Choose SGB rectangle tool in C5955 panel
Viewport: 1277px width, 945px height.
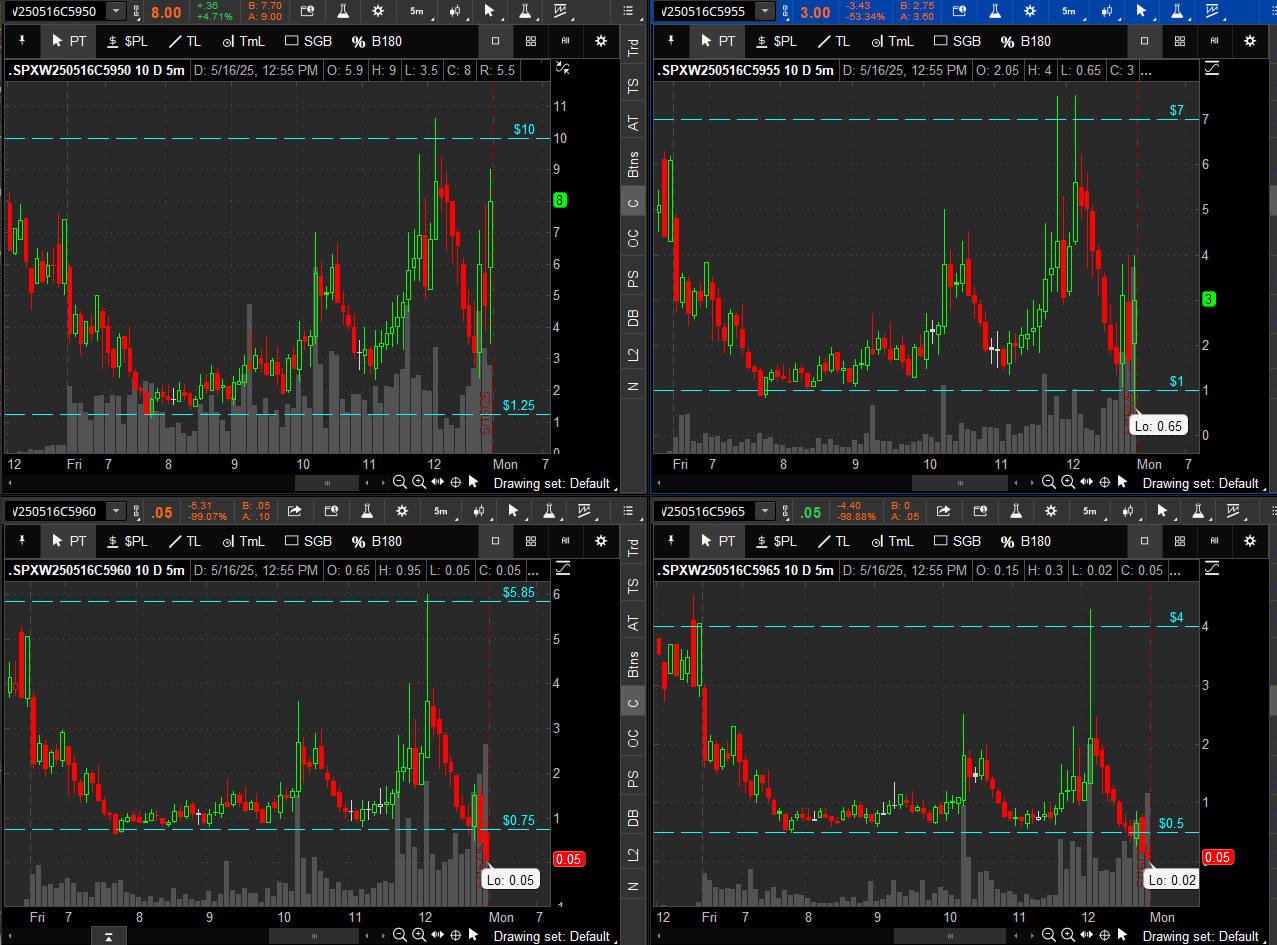(x=957, y=41)
